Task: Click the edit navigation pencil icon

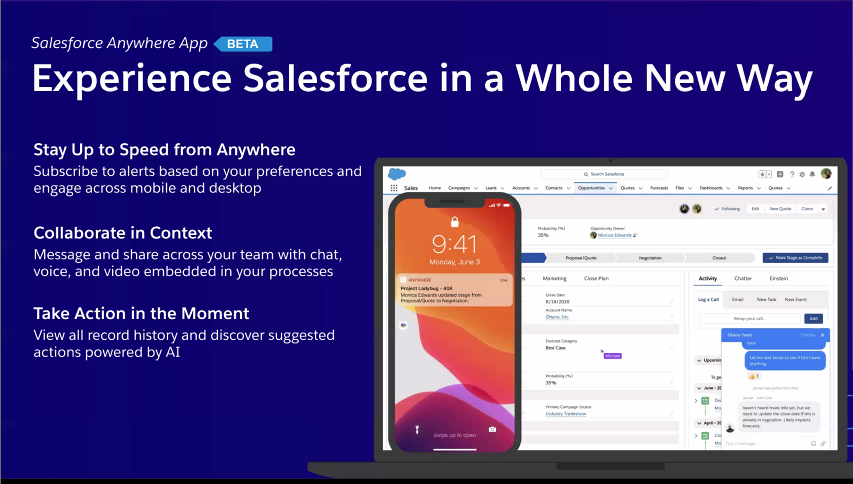Action: 830,188
